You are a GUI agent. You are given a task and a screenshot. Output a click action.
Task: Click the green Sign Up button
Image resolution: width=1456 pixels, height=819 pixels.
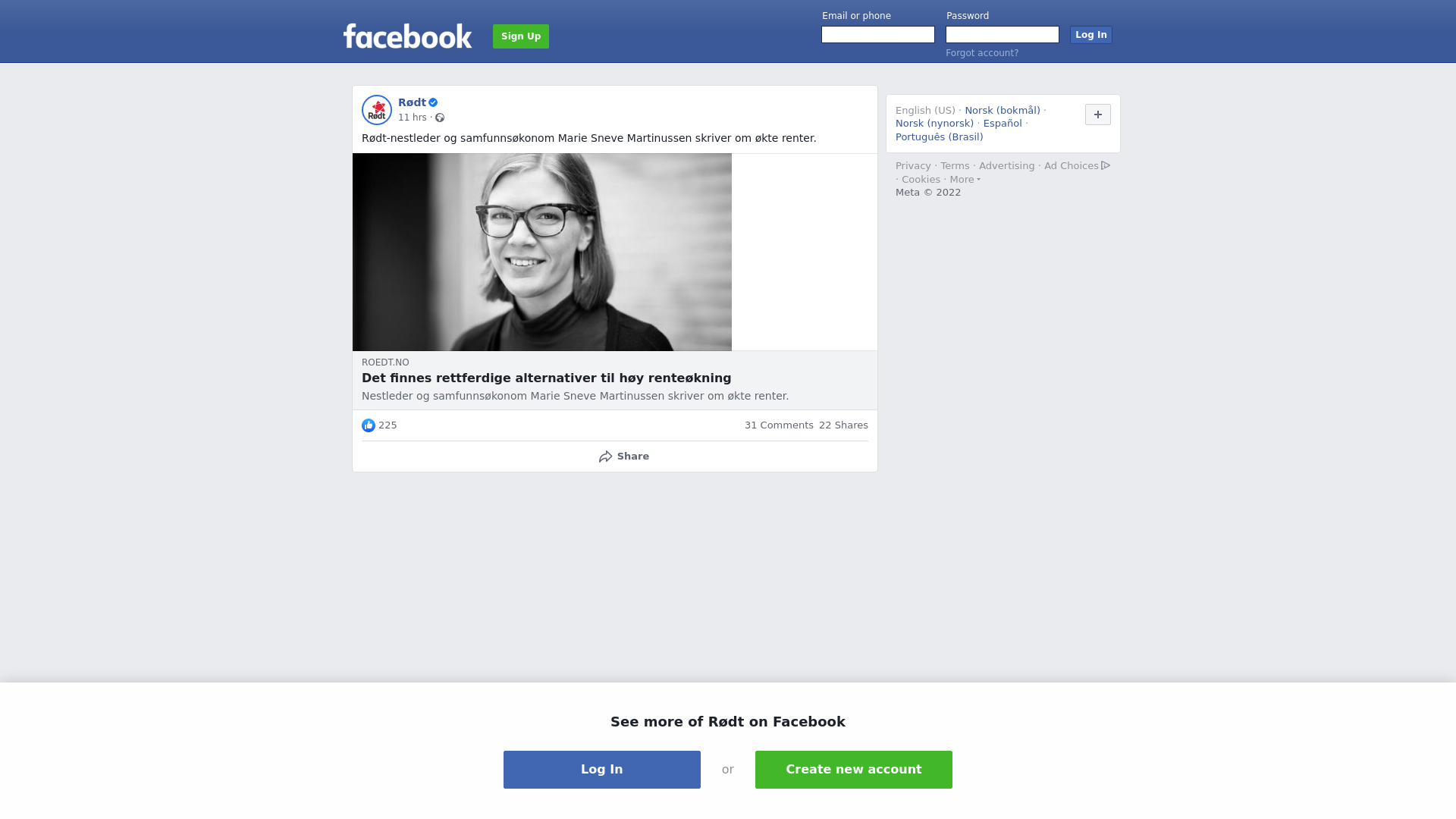pos(521,36)
